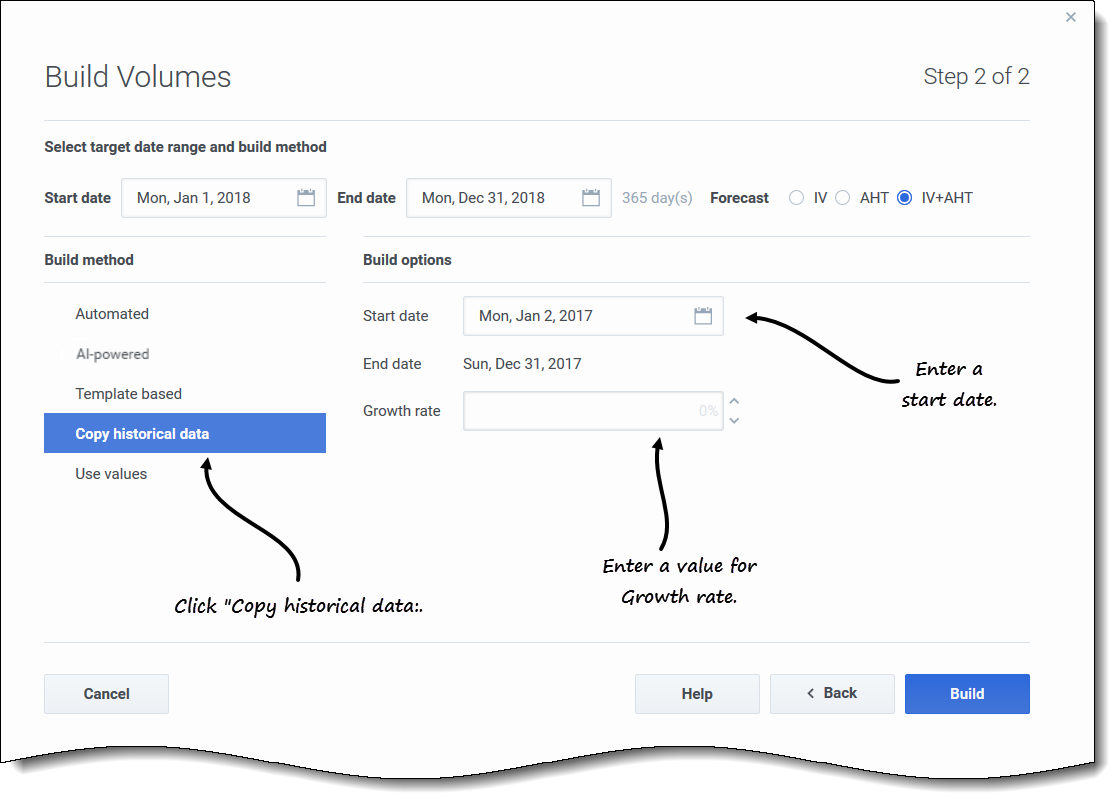Viewport: 1119px width, 804px height.
Task: Select the IV+AHT forecast option
Action: [x=905, y=198]
